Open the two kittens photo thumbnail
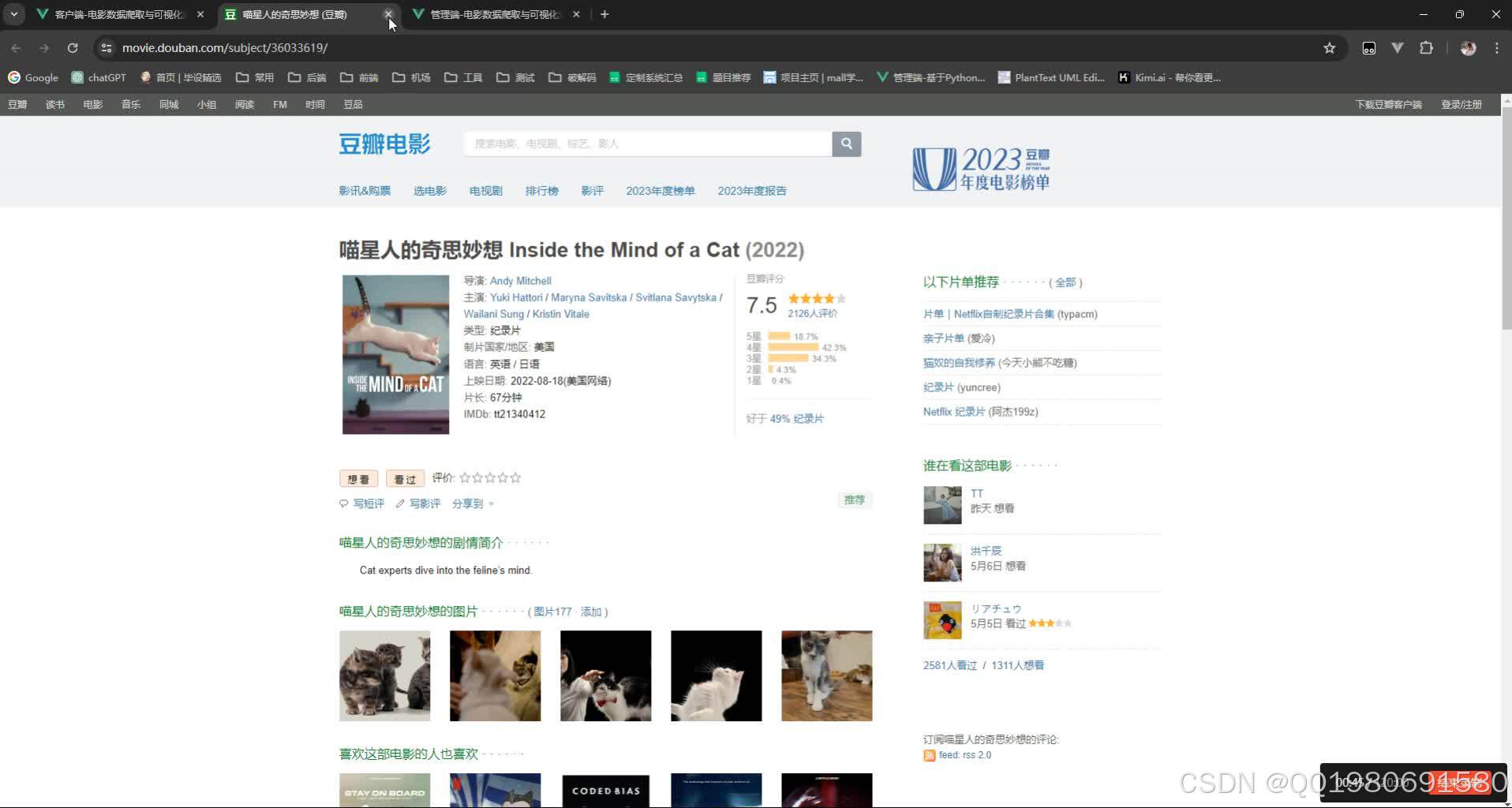The height and width of the screenshot is (808, 1512). [x=384, y=675]
